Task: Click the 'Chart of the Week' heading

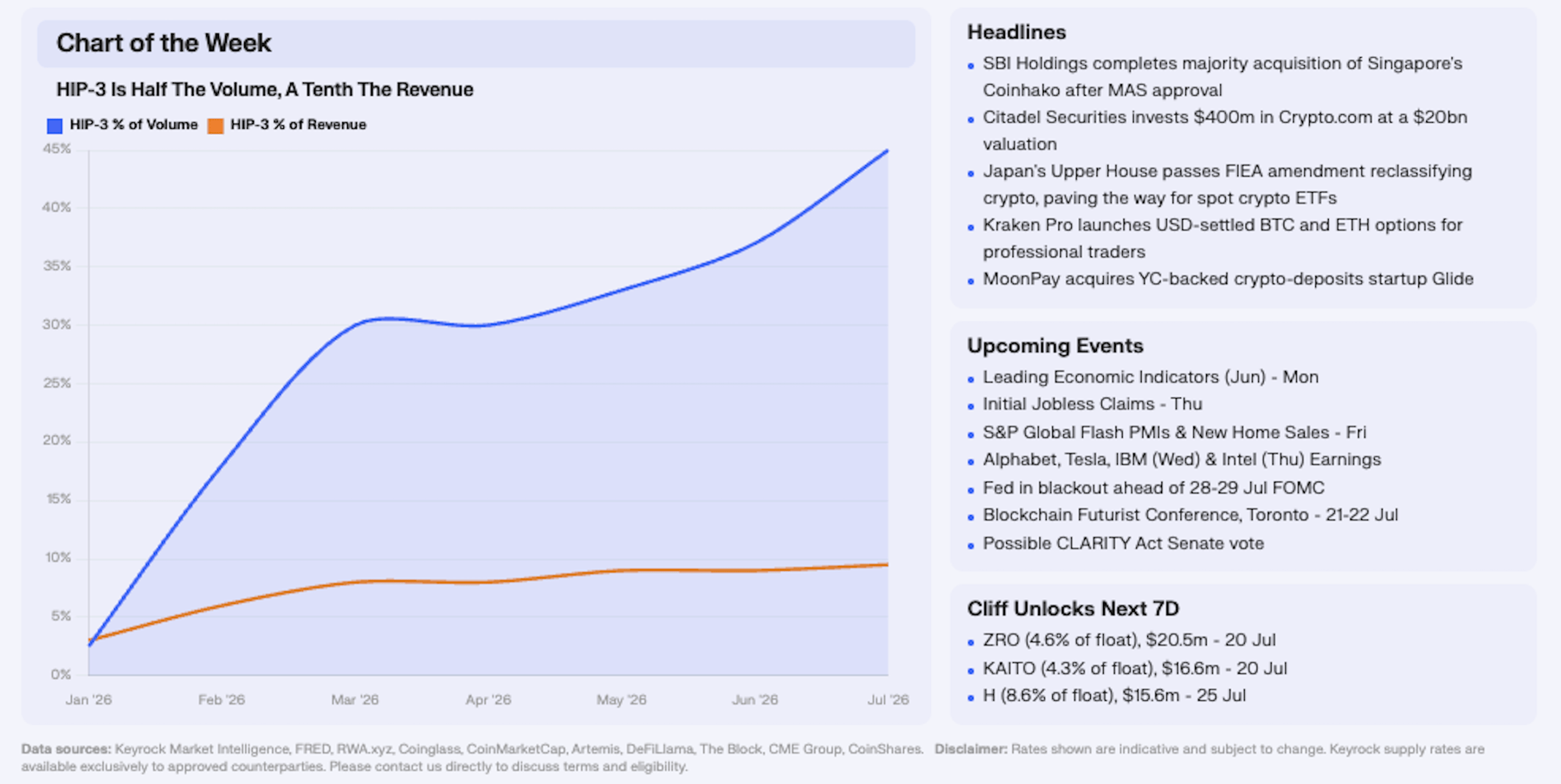Action: tap(163, 43)
